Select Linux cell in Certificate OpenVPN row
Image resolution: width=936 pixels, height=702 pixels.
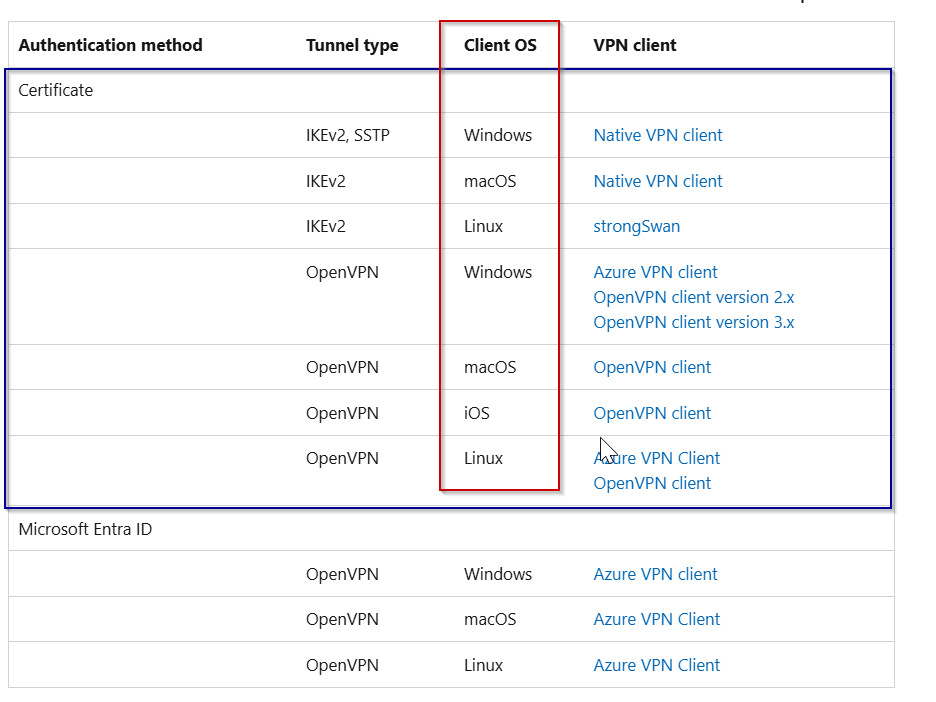pyautogui.click(x=484, y=458)
